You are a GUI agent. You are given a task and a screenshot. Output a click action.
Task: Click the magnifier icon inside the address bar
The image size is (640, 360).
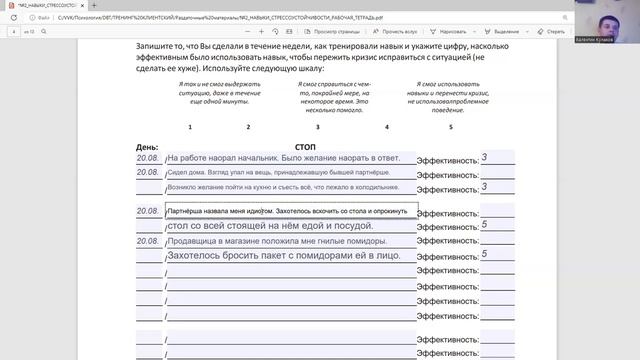pyautogui.click(x=565, y=18)
